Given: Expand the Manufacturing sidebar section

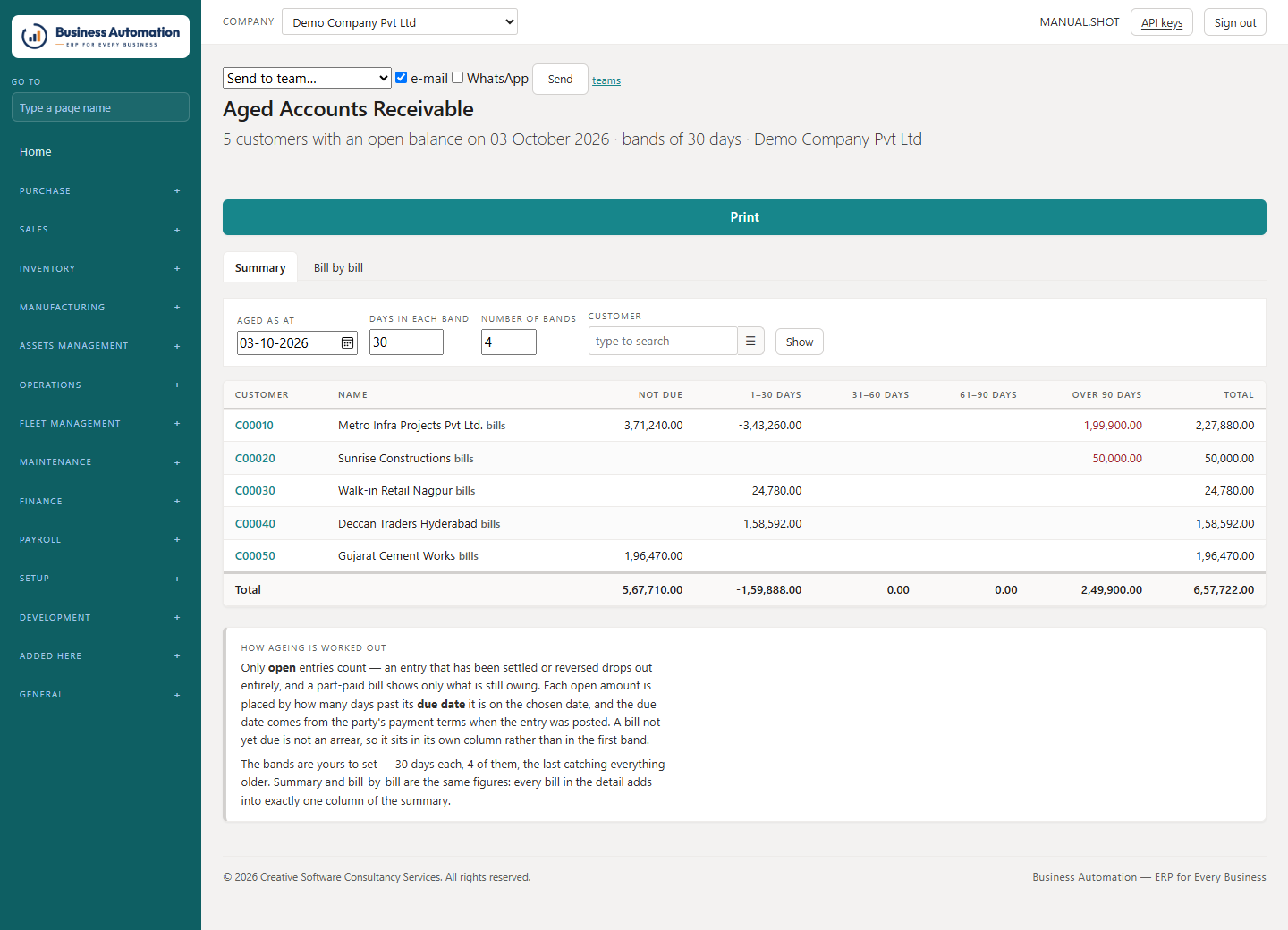Looking at the screenshot, I should click(x=100, y=308).
